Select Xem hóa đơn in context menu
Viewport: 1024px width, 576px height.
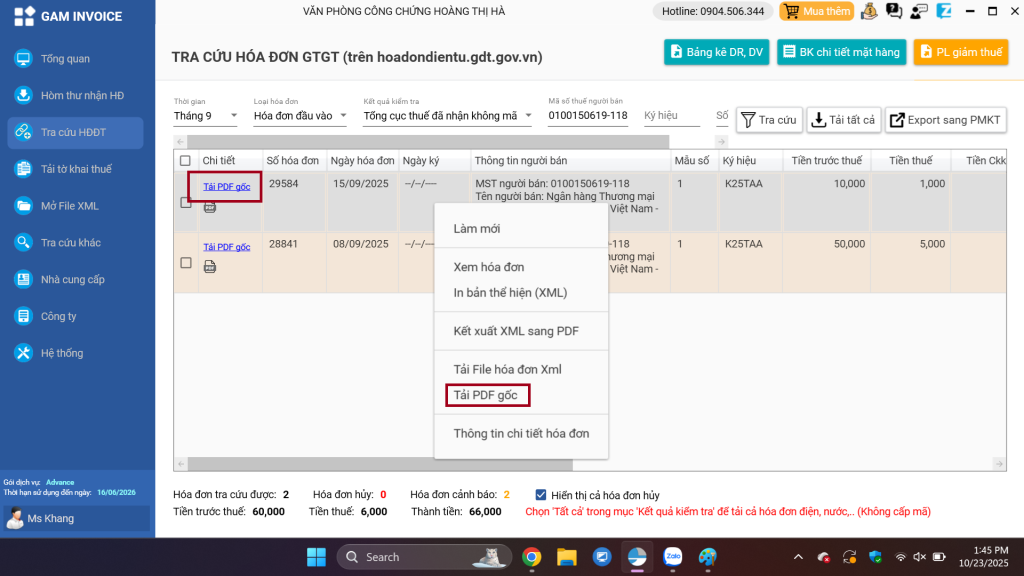(x=489, y=267)
